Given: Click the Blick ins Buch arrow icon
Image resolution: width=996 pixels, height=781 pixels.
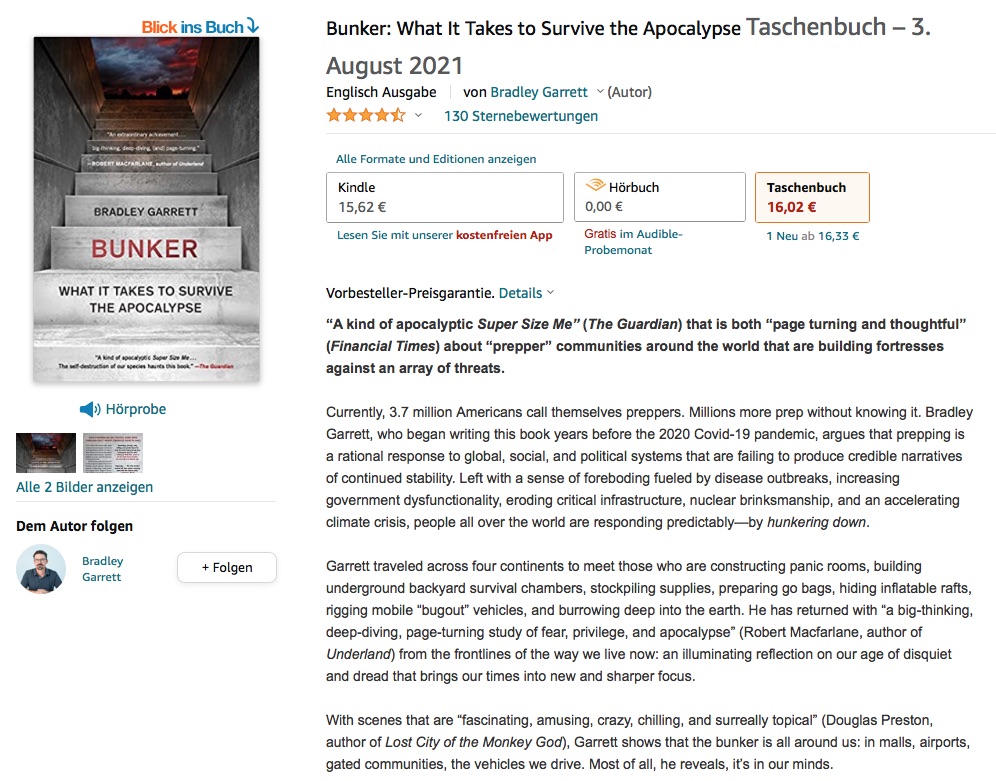Looking at the screenshot, I should [x=252, y=25].
